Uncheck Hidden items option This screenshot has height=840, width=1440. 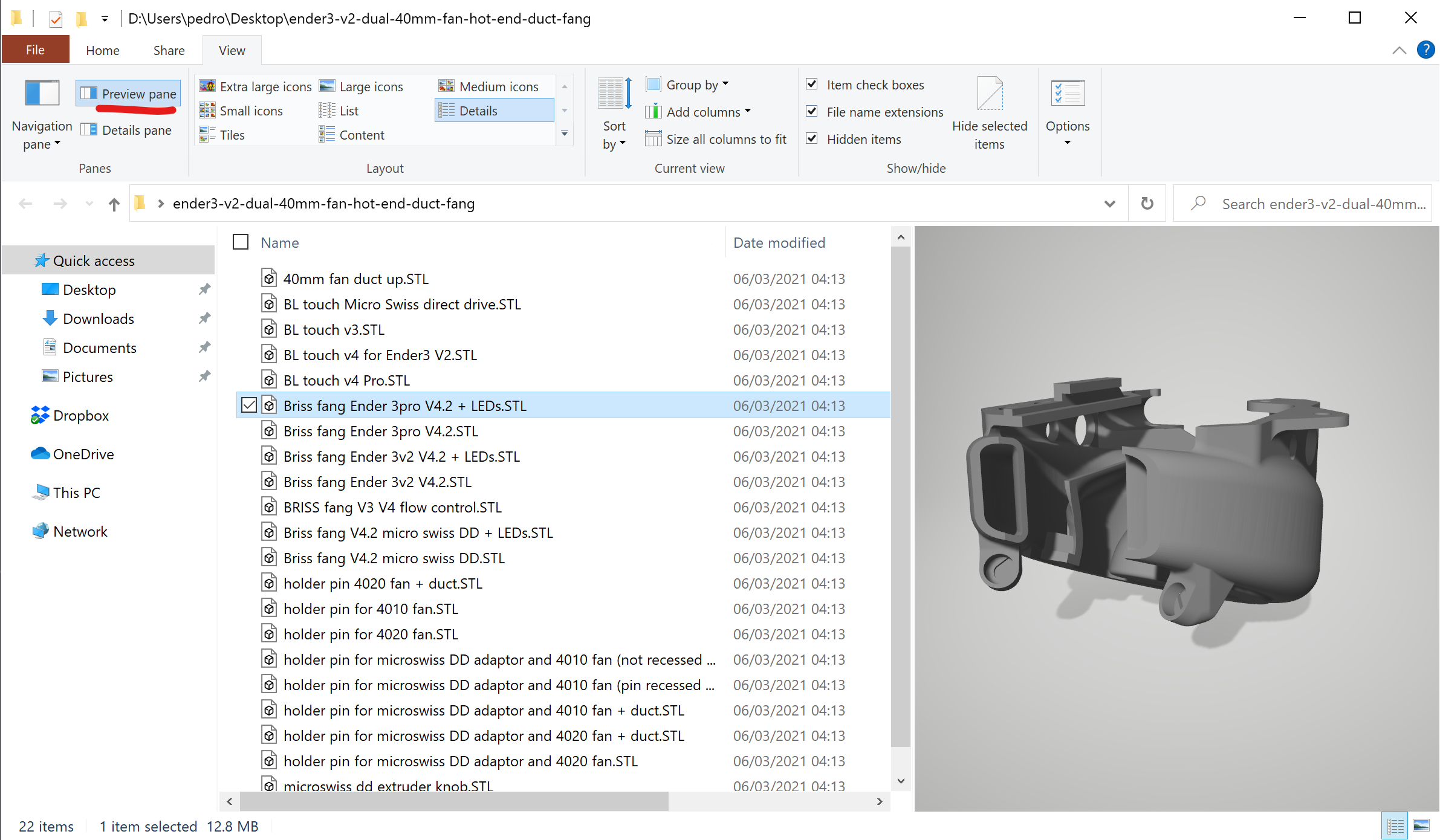point(812,139)
